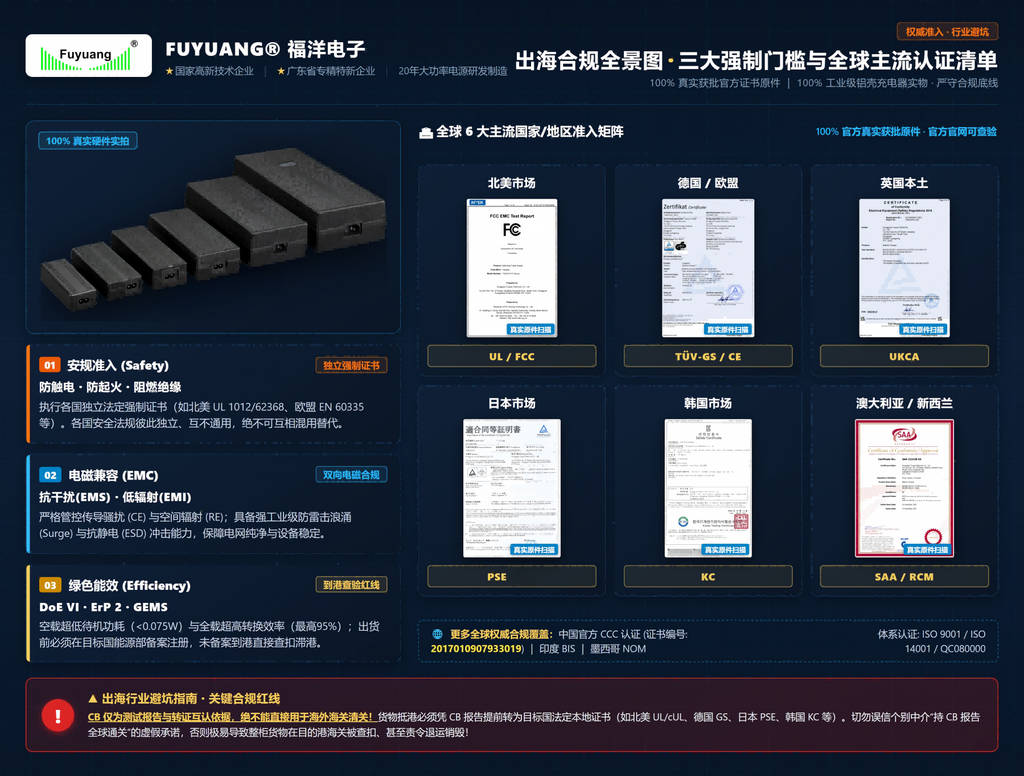Click the SAA / RCM label button
The height and width of the screenshot is (776, 1024).
(x=904, y=577)
